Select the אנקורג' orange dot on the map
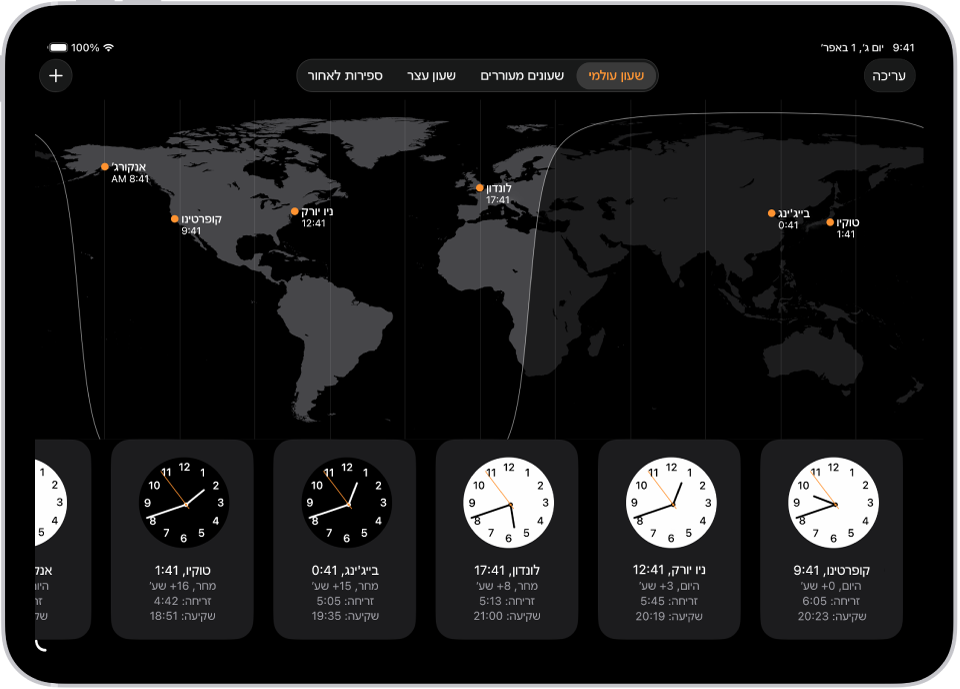 click(x=105, y=167)
